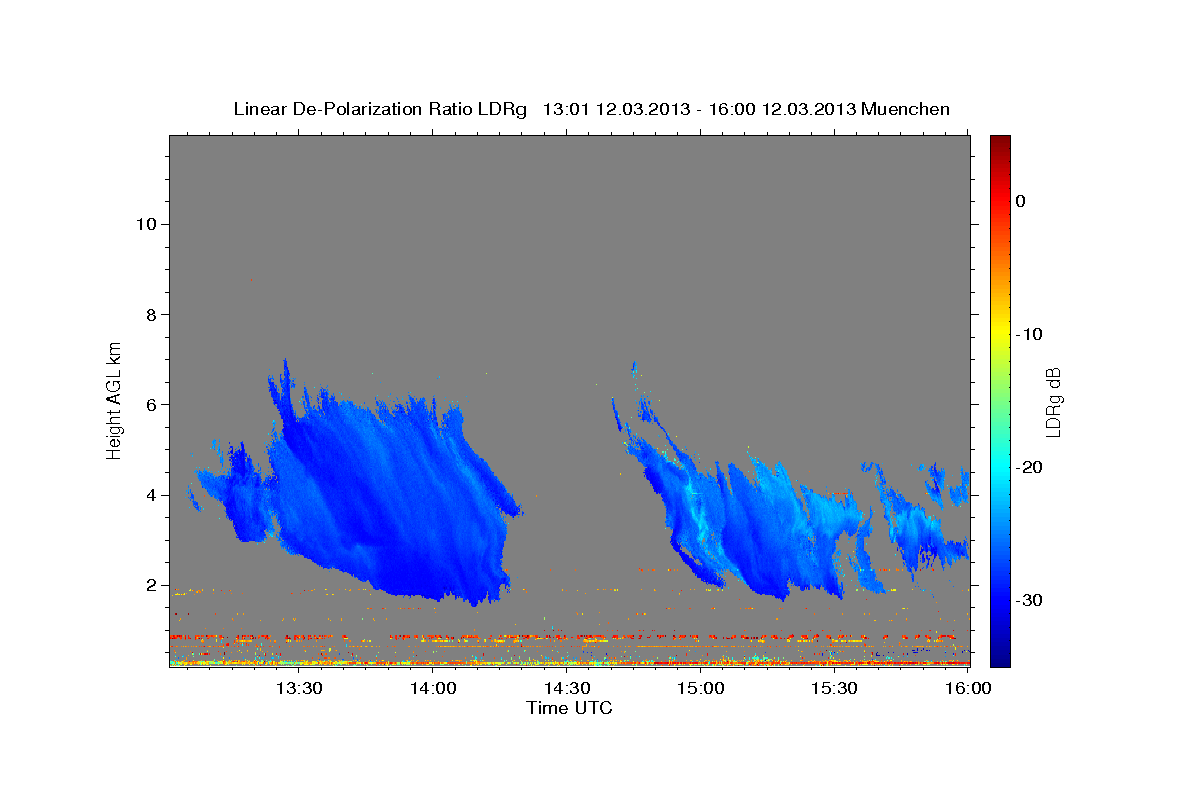Screen dimensions: 1200x800
Task: Click the 'LDRg dB' colorbar label
Action: coord(1052,401)
